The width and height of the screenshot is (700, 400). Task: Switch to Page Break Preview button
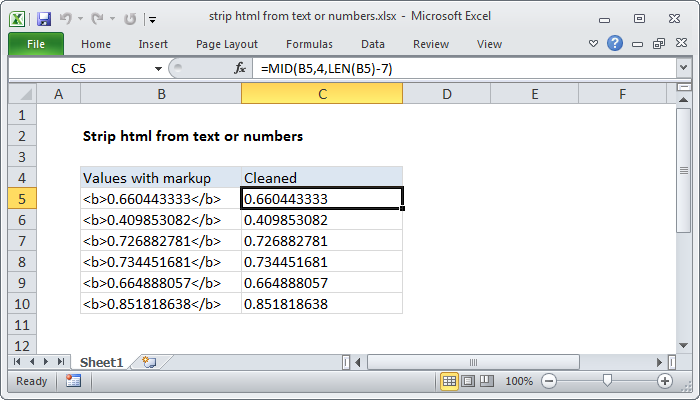(x=487, y=381)
